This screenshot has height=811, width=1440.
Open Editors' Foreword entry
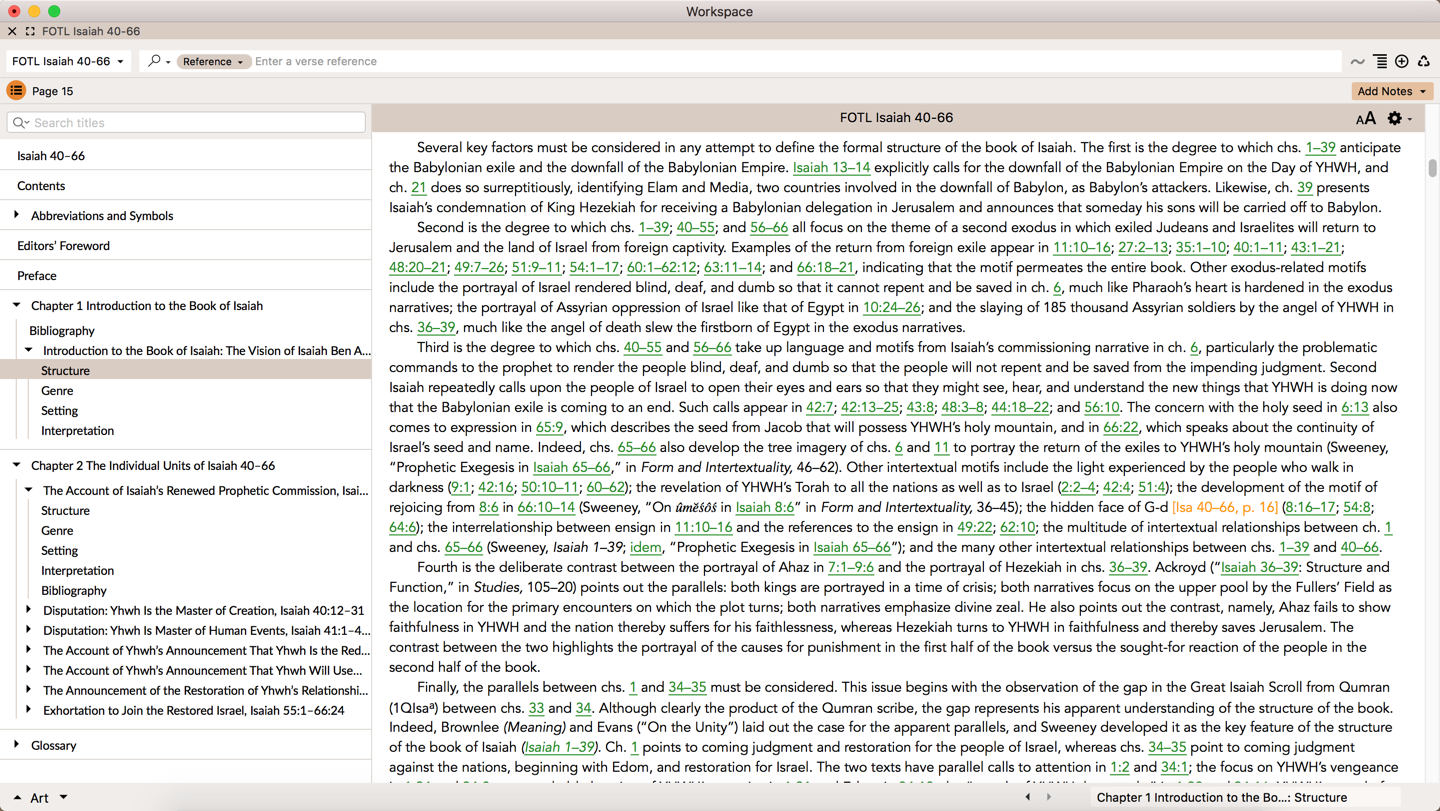point(63,246)
